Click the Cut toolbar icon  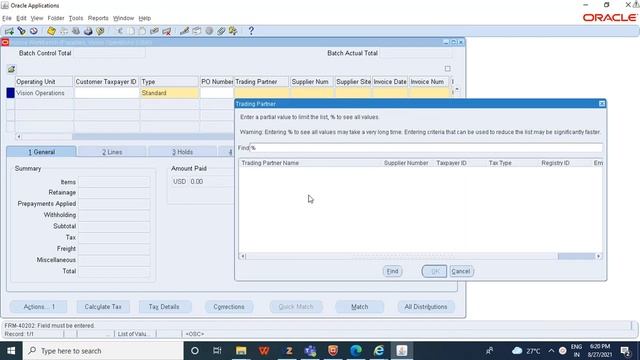click(120, 31)
